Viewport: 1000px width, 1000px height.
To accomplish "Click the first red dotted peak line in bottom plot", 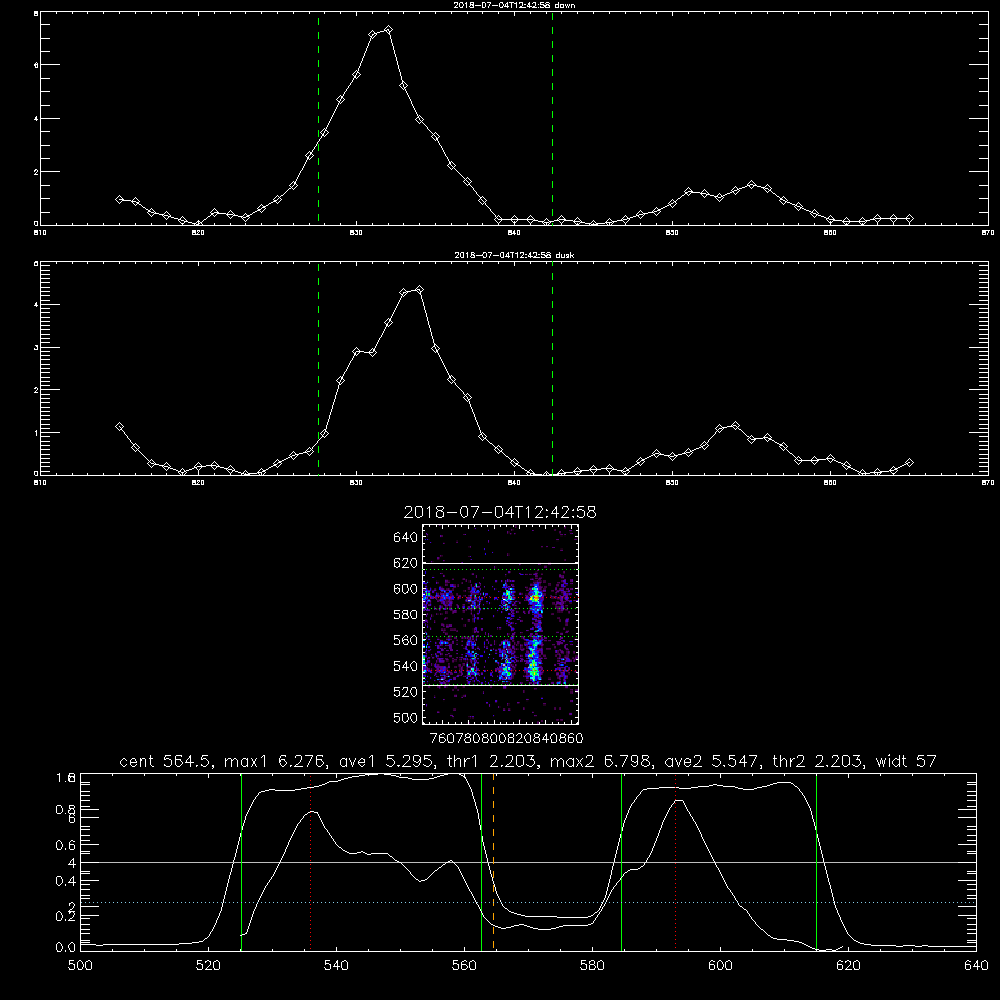I will 311,862.
